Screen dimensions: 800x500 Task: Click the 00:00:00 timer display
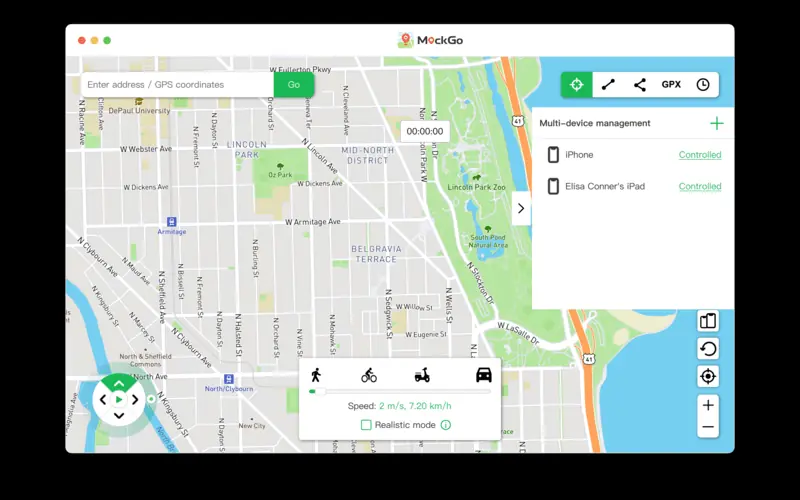coord(425,132)
